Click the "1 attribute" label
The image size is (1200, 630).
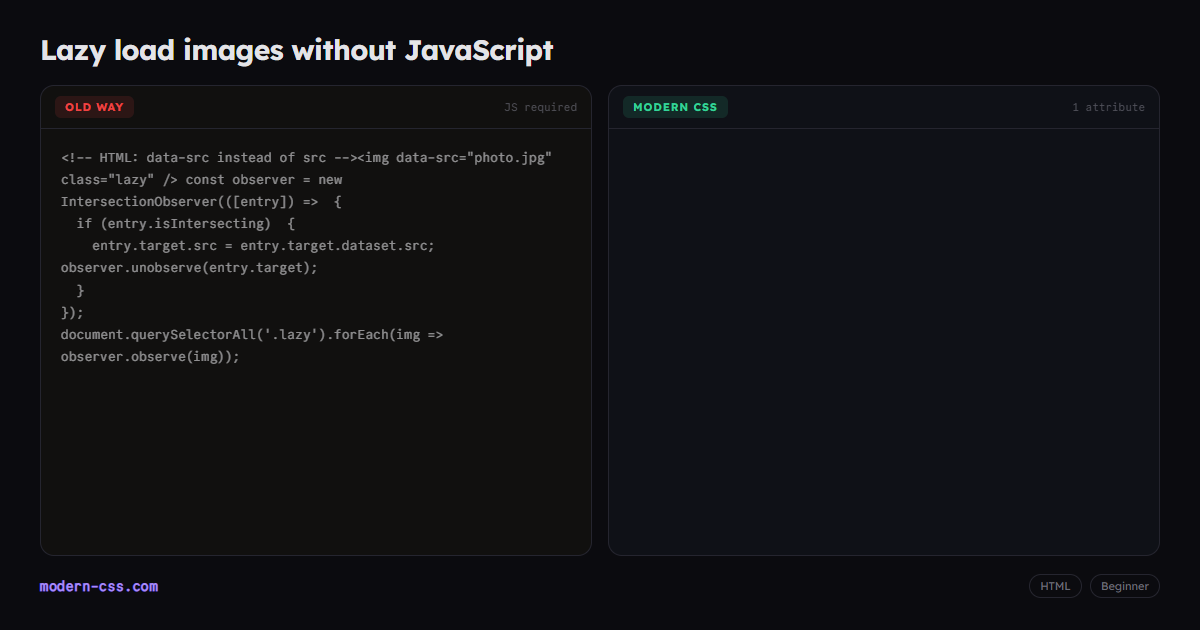point(1108,107)
